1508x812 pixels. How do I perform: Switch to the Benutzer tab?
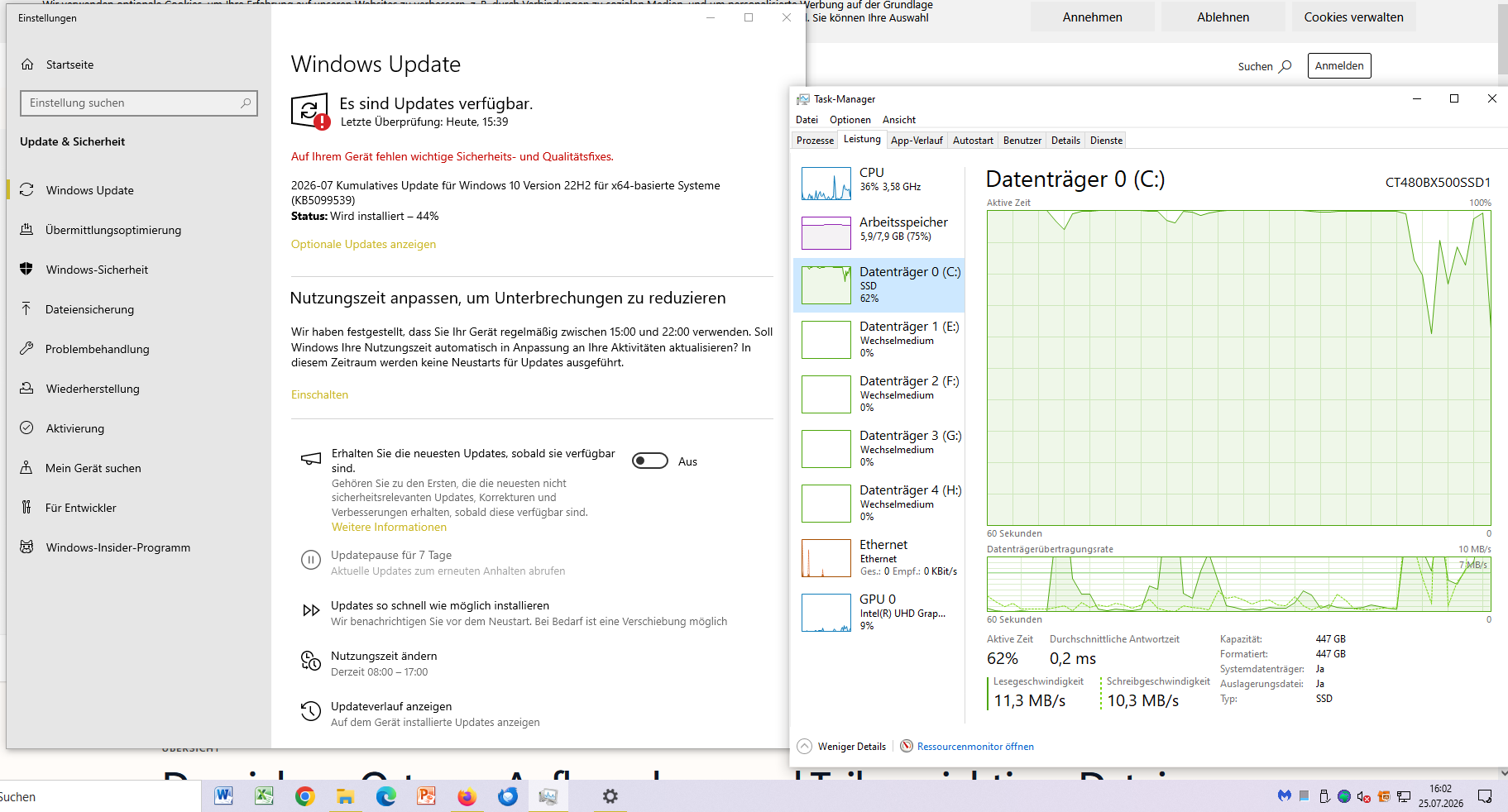click(x=1022, y=141)
